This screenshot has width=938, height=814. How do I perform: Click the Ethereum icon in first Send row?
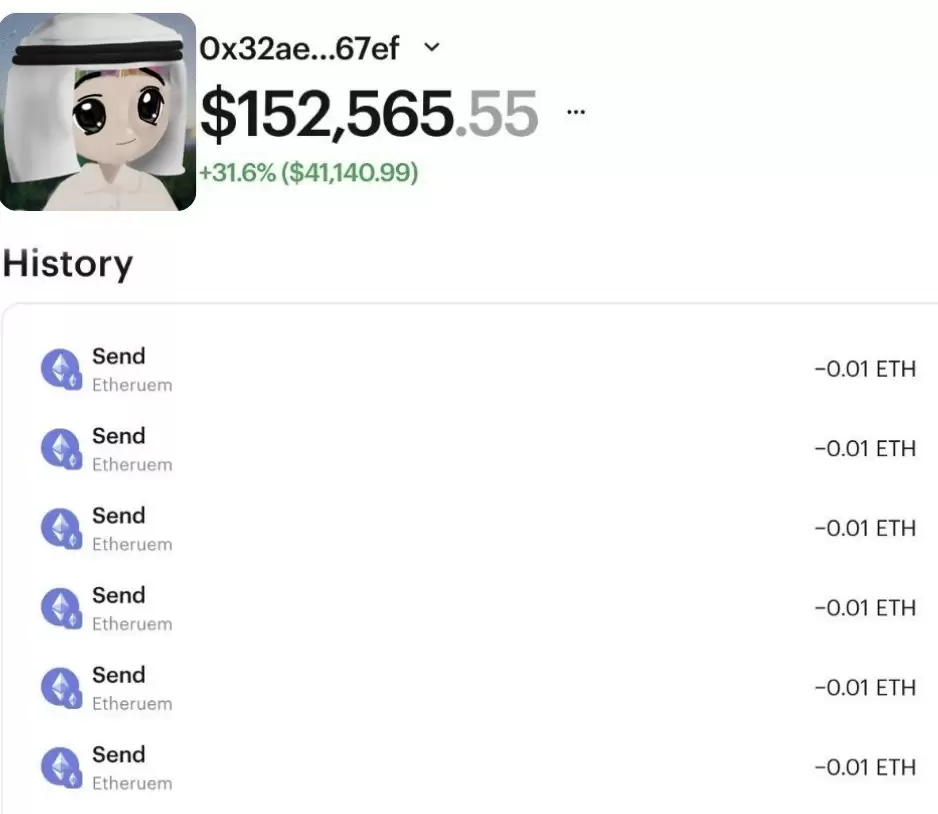point(61,369)
